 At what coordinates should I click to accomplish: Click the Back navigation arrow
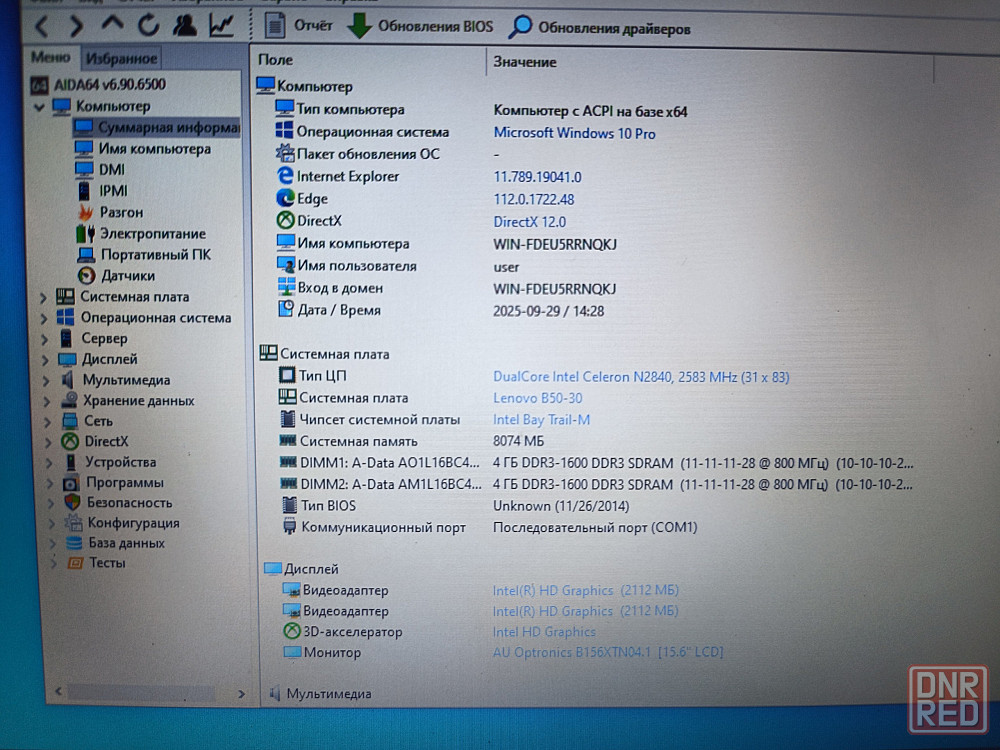(41, 26)
